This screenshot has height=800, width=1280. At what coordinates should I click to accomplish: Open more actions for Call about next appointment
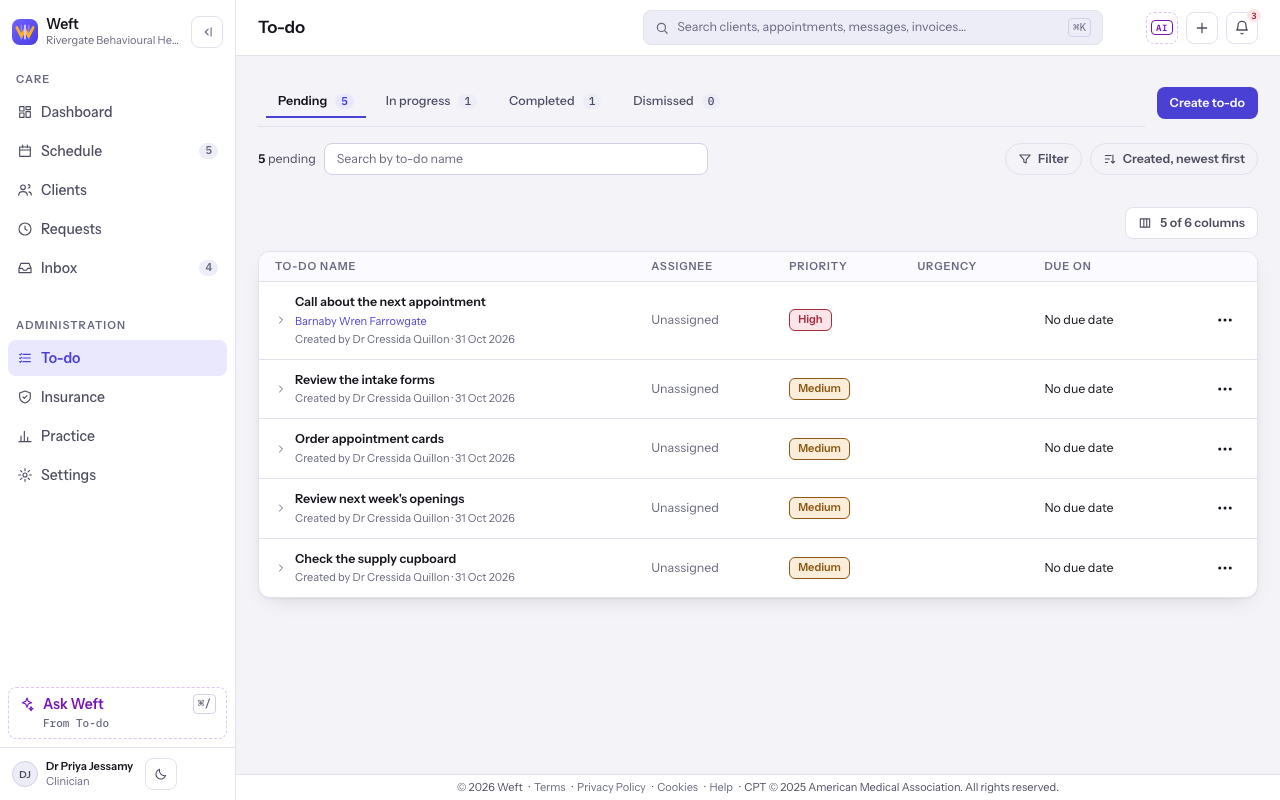click(x=1225, y=320)
